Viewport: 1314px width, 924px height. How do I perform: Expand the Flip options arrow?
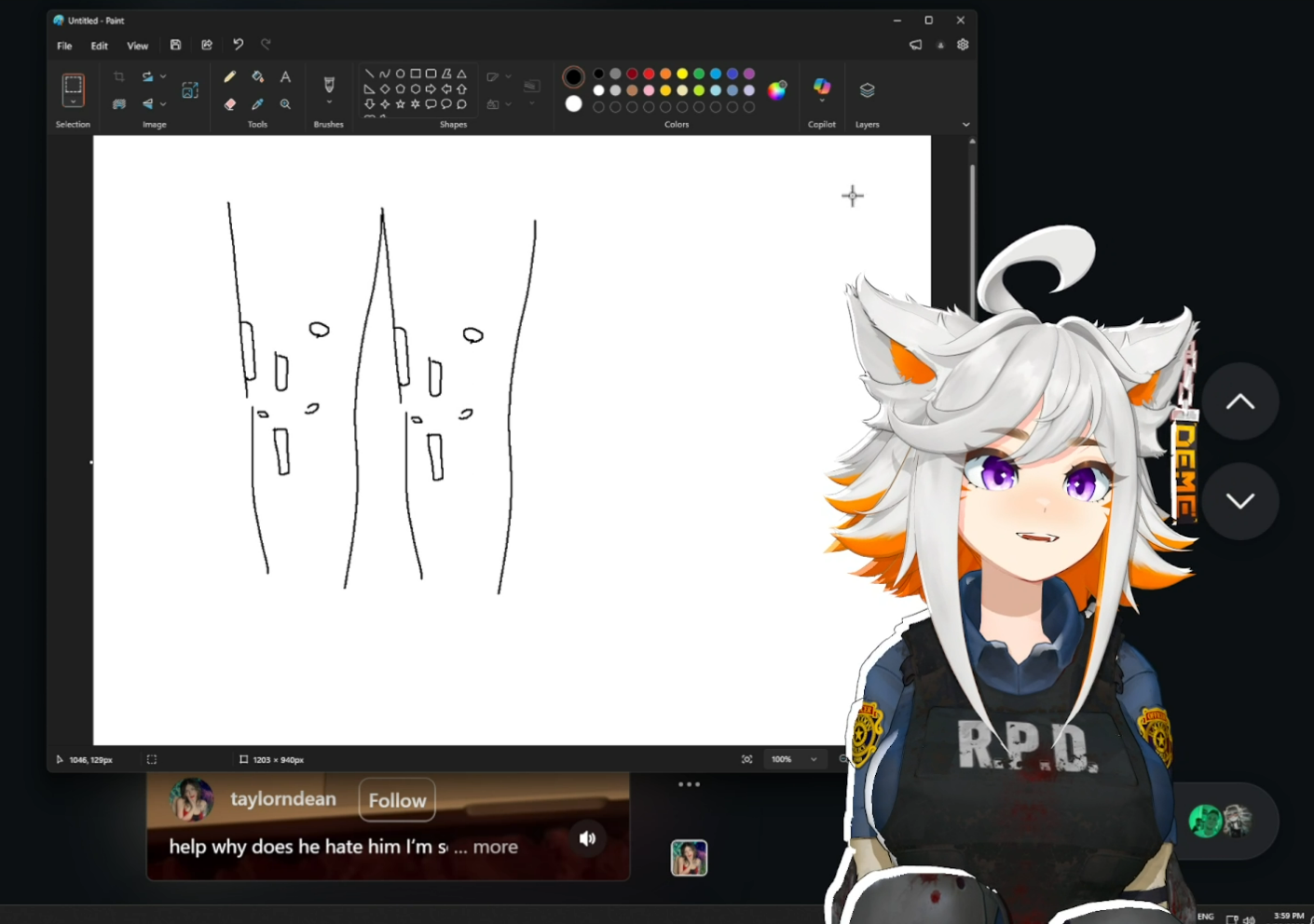tap(163, 103)
